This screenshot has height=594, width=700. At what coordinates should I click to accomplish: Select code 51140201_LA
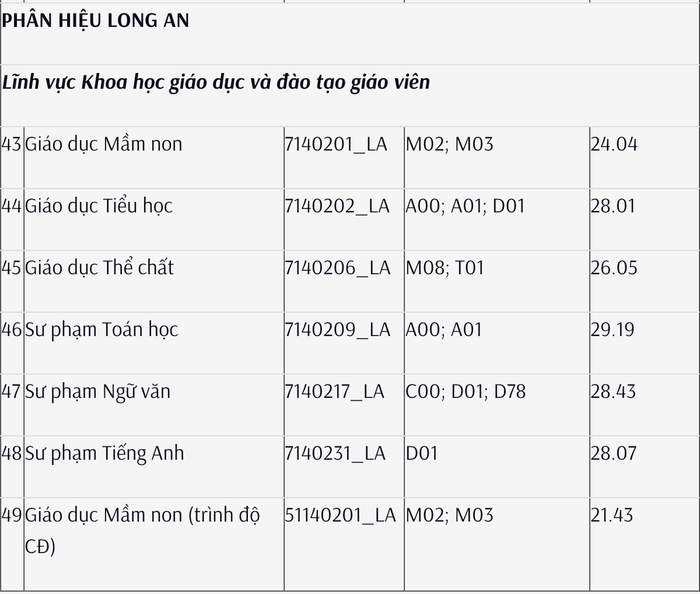pyautogui.click(x=341, y=515)
